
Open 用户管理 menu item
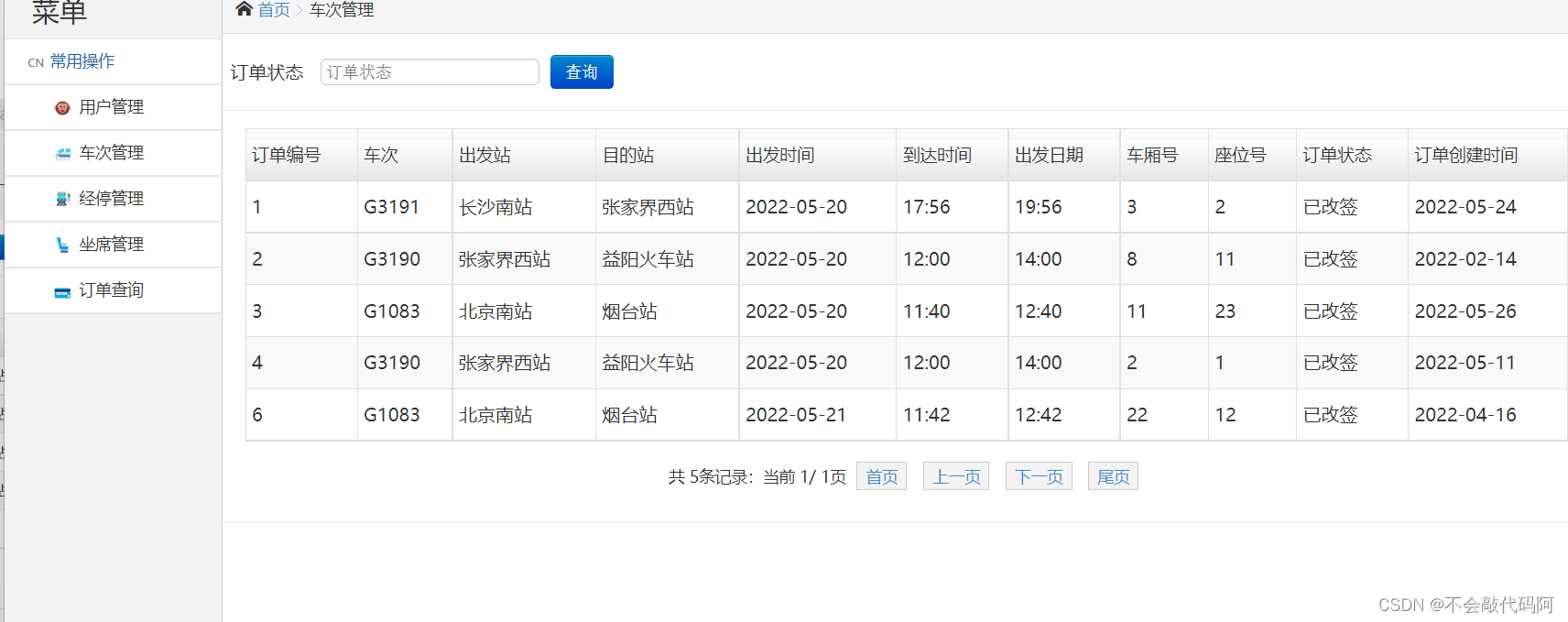(113, 107)
